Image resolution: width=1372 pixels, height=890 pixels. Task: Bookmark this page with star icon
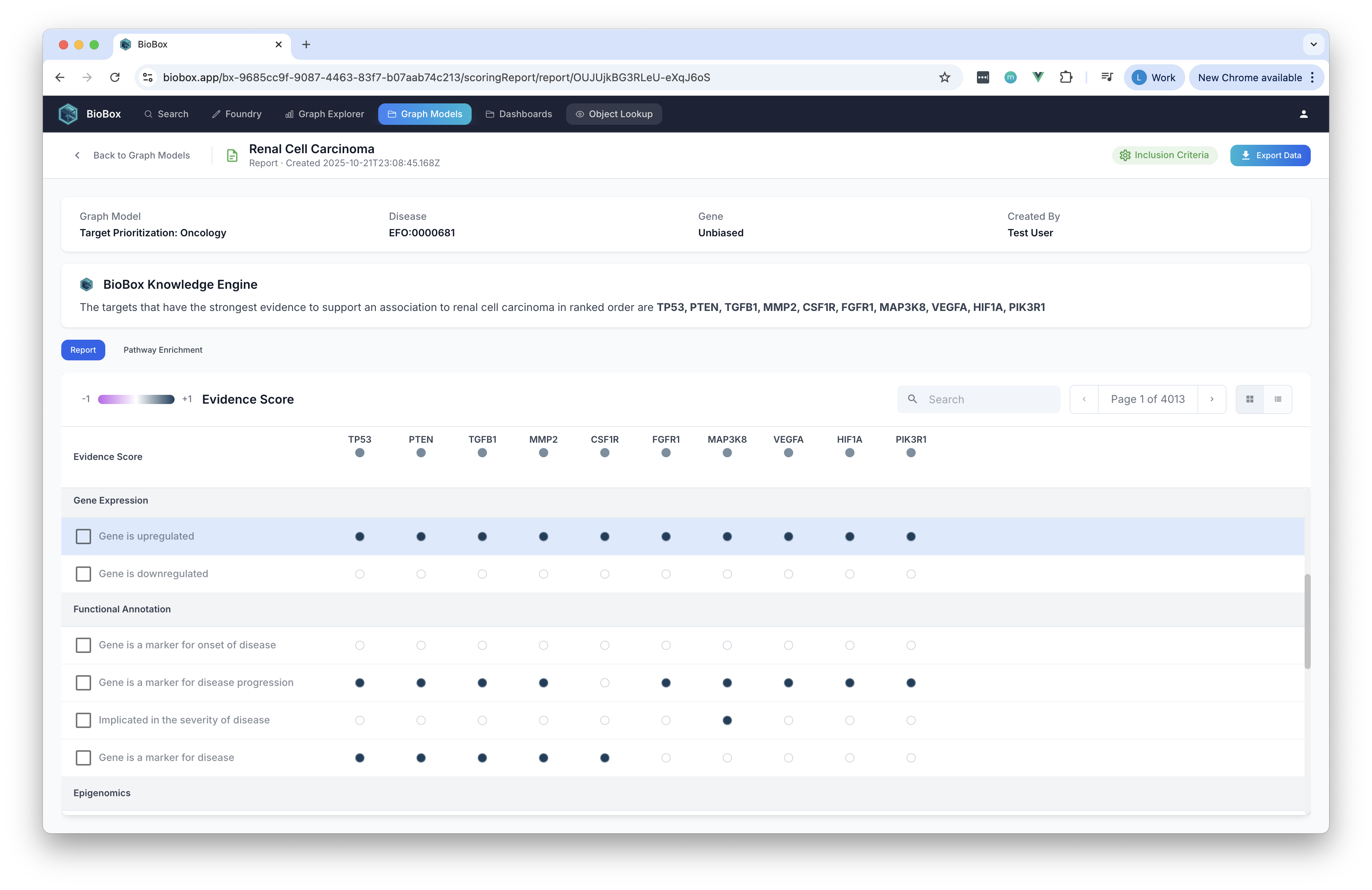[x=944, y=77]
